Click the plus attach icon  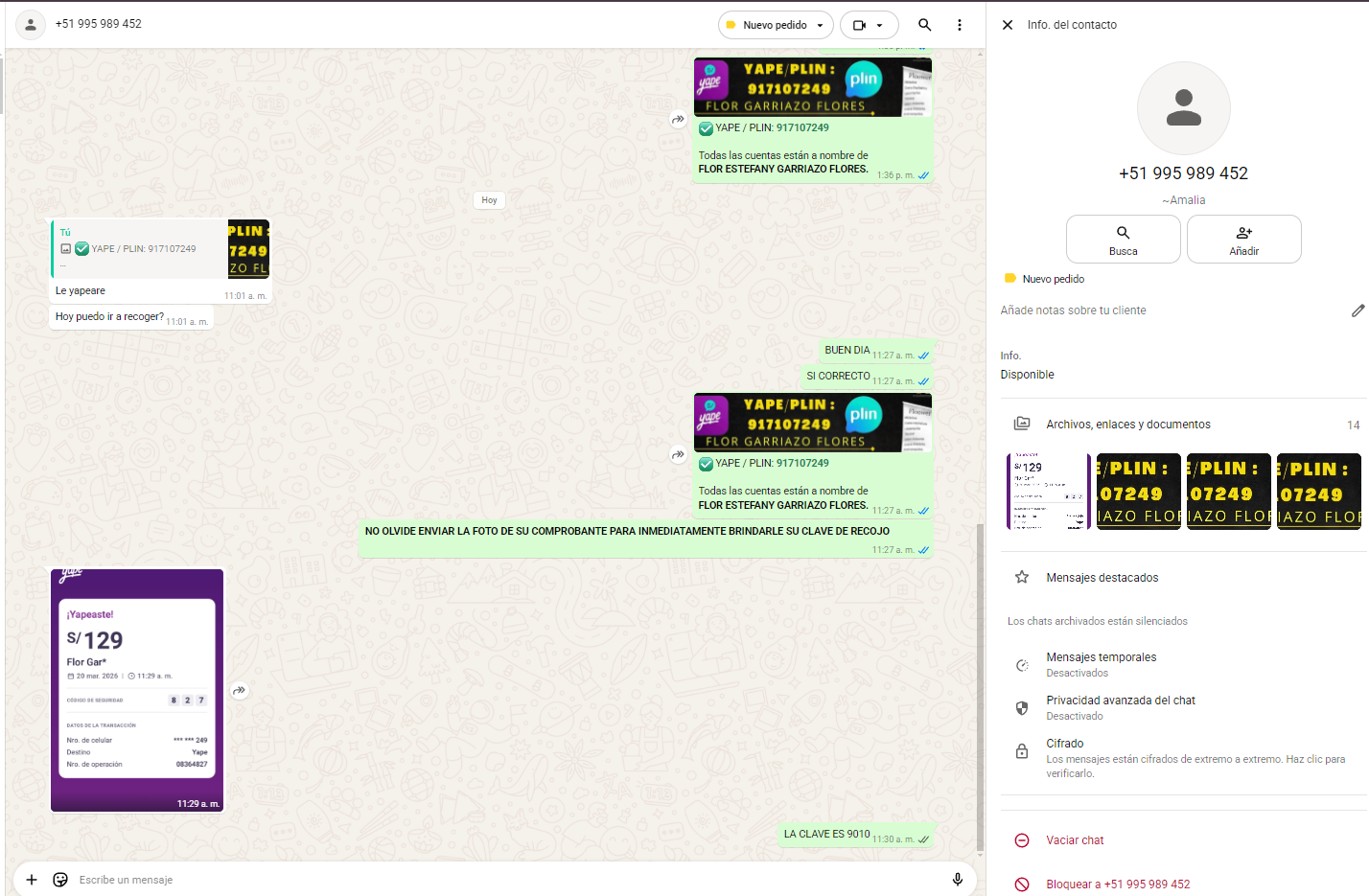click(x=32, y=880)
